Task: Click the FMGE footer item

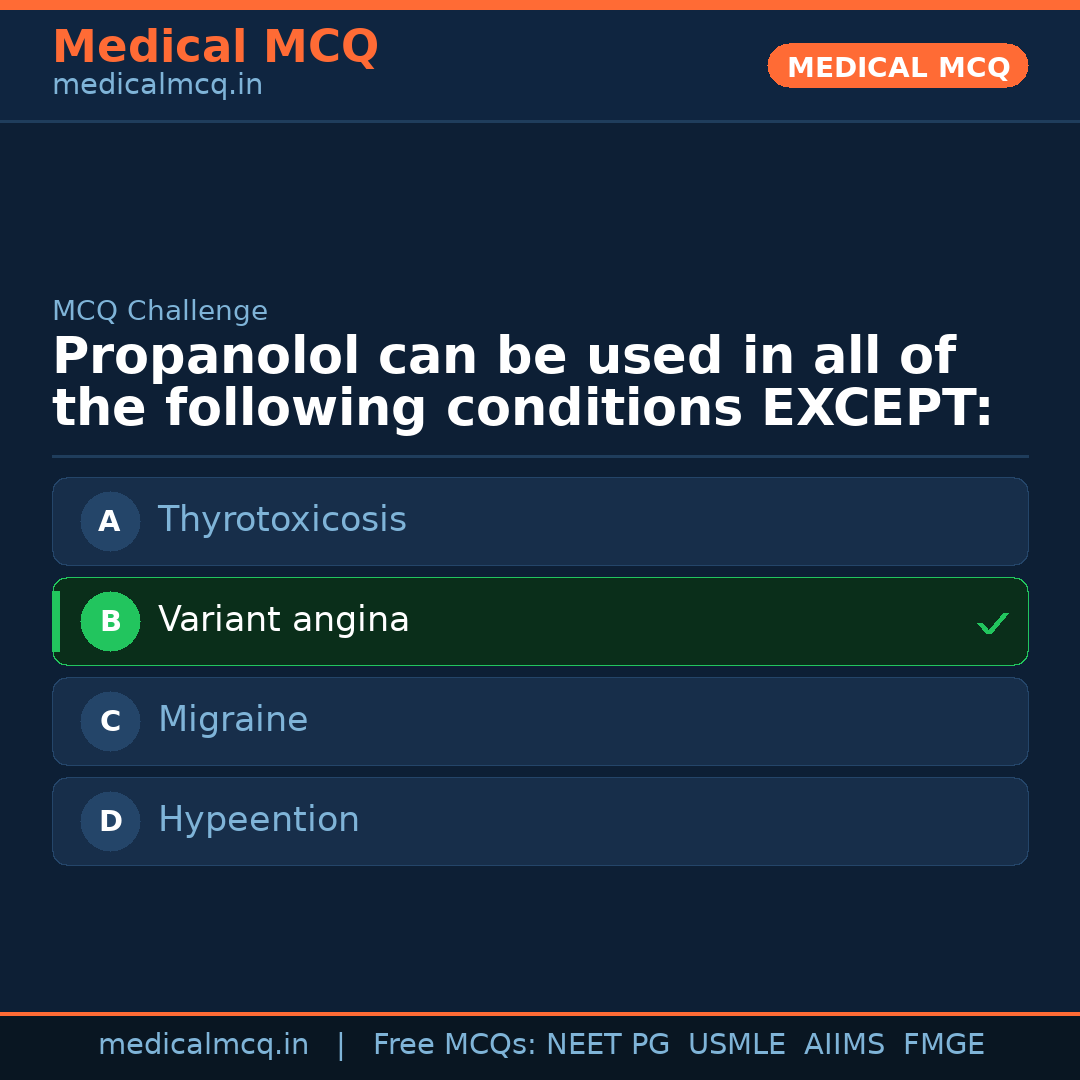Action: (x=944, y=1045)
